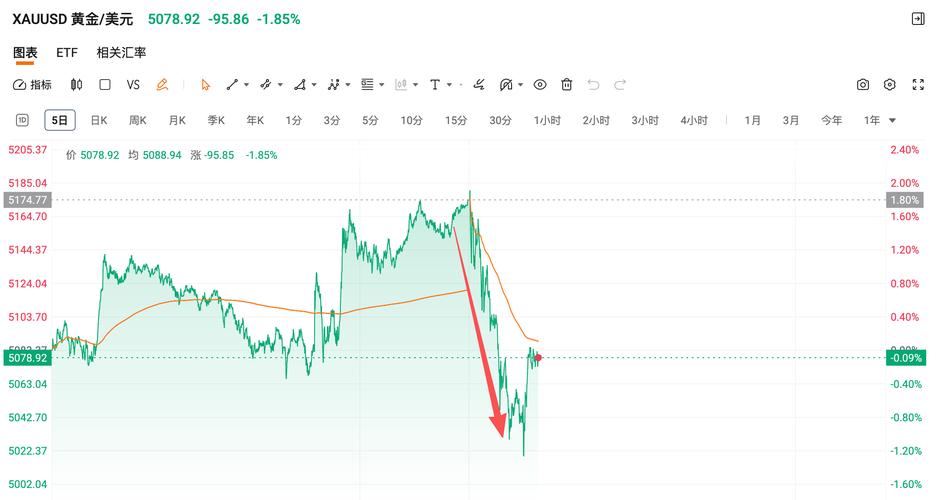
Task: Toggle the 1D intraday view button
Action: [x=22, y=120]
